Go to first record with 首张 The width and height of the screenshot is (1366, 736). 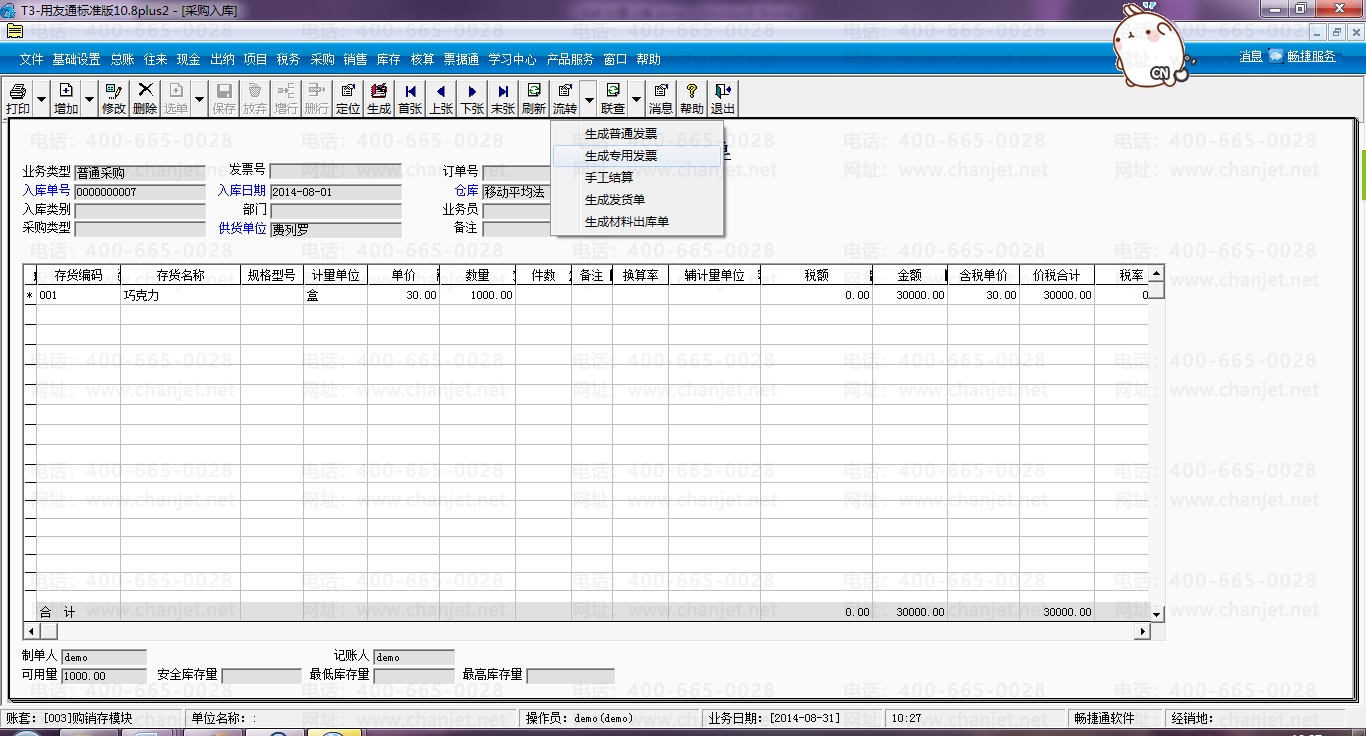tap(410, 98)
